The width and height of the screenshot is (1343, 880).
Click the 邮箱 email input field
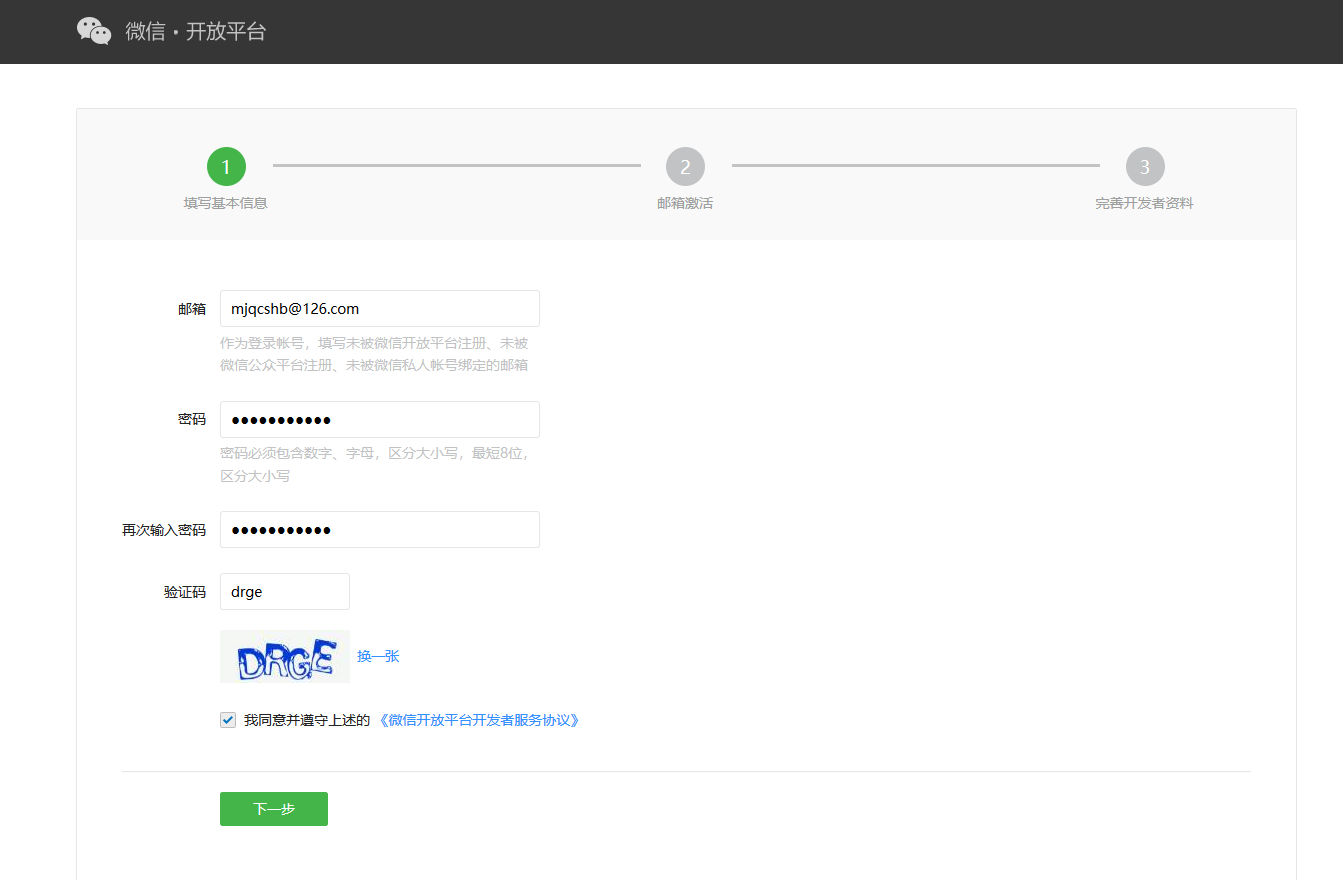380,309
